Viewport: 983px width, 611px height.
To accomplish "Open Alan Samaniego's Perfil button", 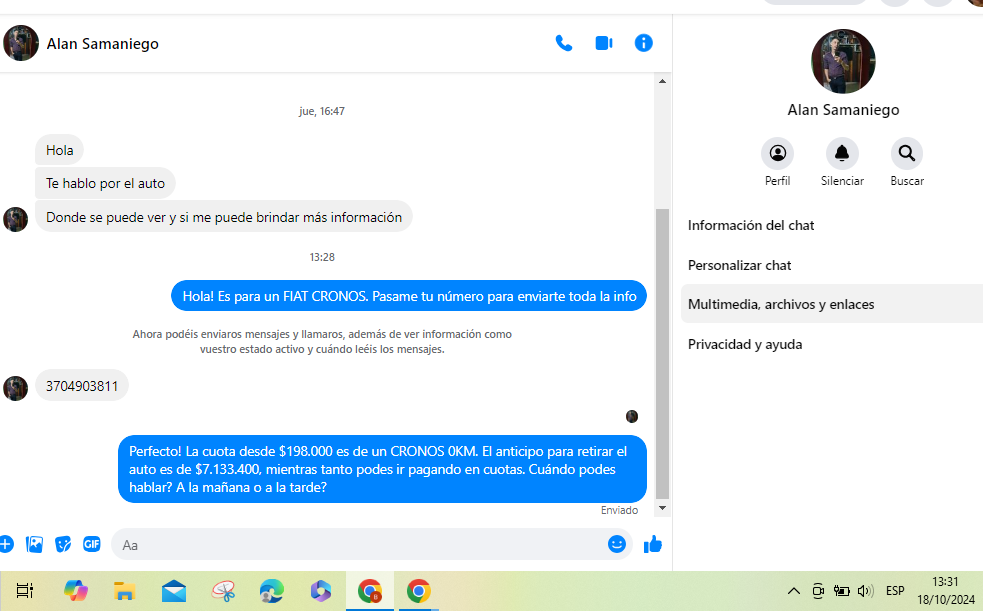I will (777, 154).
